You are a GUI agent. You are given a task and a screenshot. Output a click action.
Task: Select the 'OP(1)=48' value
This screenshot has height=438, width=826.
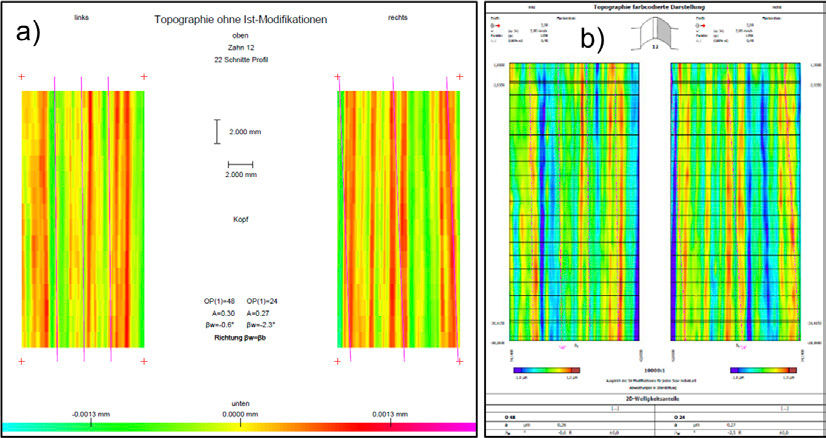tap(219, 301)
